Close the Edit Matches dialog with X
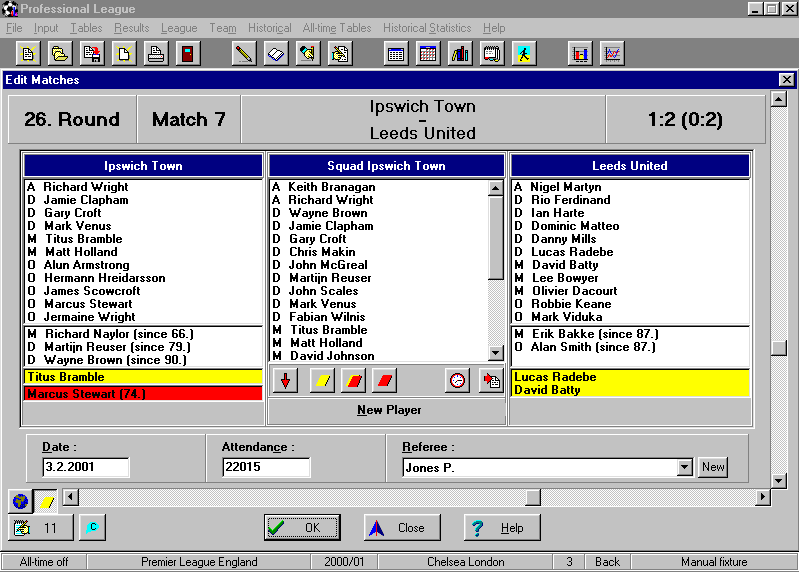This screenshot has height=572, width=799. pyautogui.click(x=787, y=80)
